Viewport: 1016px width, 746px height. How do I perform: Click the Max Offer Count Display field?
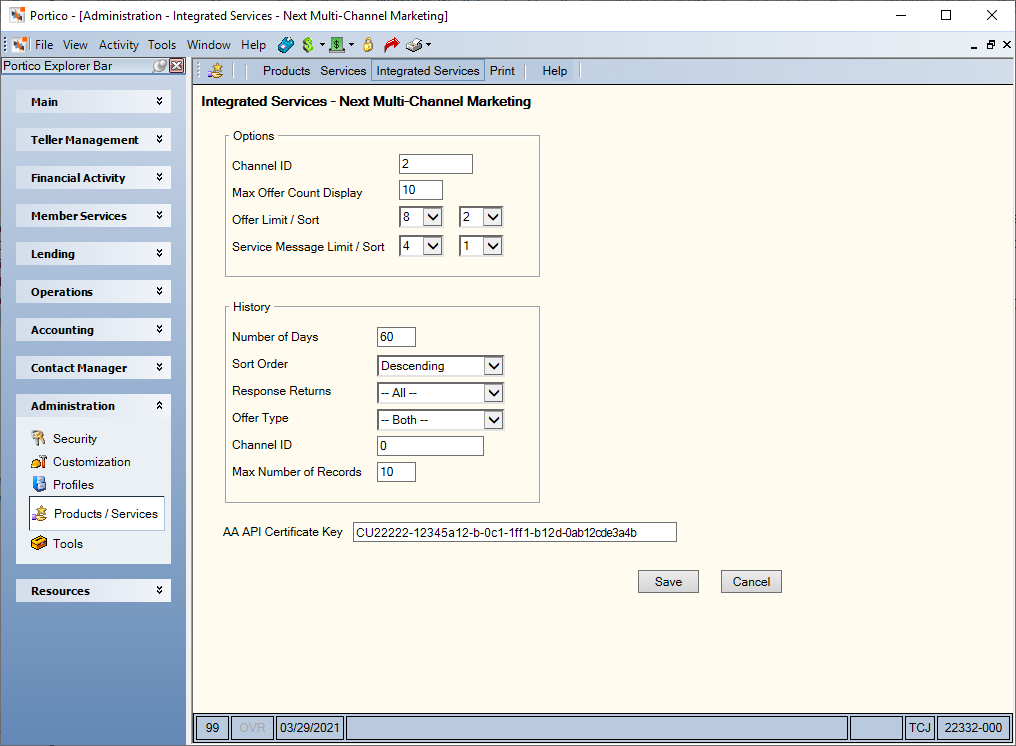[421, 190]
